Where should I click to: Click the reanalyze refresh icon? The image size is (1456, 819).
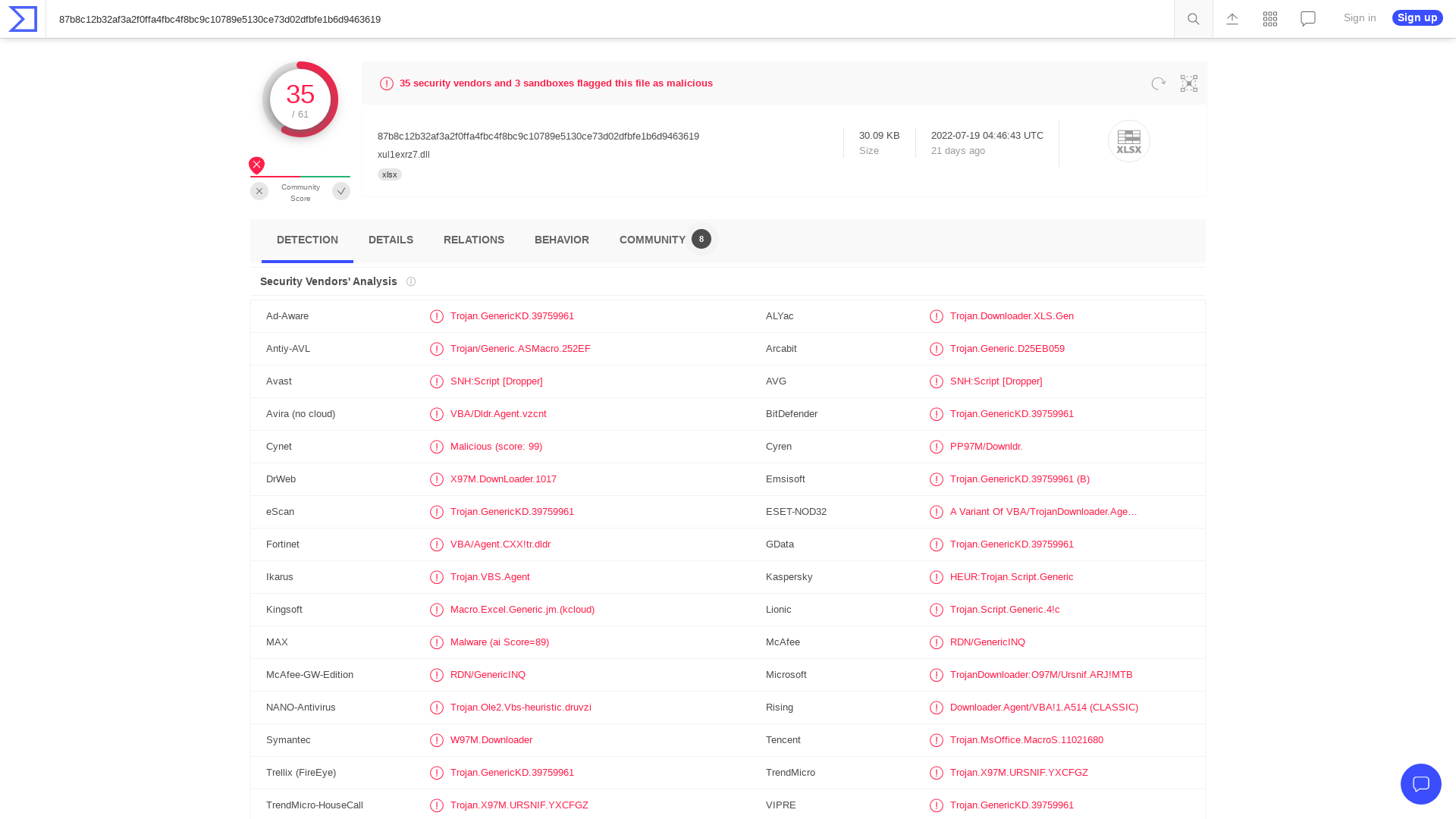pyautogui.click(x=1158, y=83)
